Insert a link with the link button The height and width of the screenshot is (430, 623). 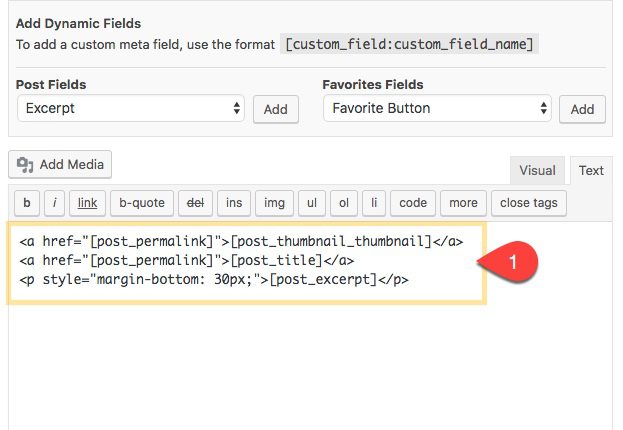(x=88, y=203)
